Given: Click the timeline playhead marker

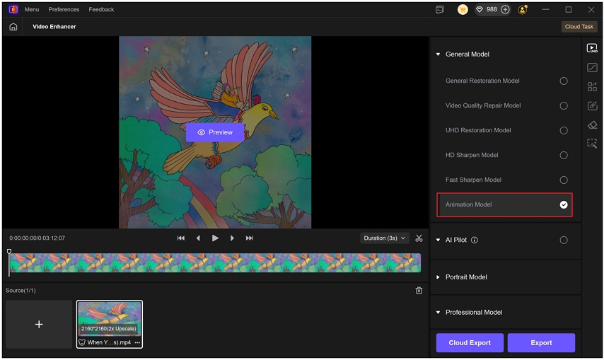Looking at the screenshot, I should (x=9, y=252).
